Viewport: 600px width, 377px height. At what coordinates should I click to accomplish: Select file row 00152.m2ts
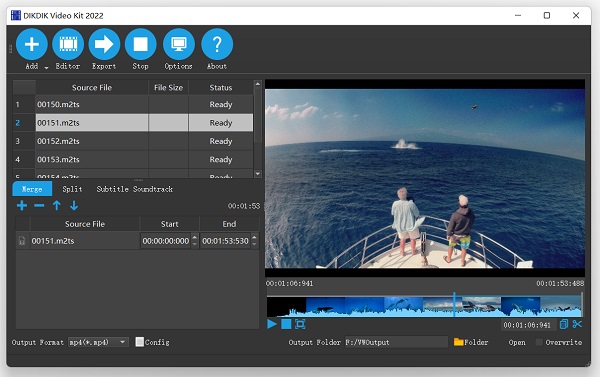tap(133, 141)
